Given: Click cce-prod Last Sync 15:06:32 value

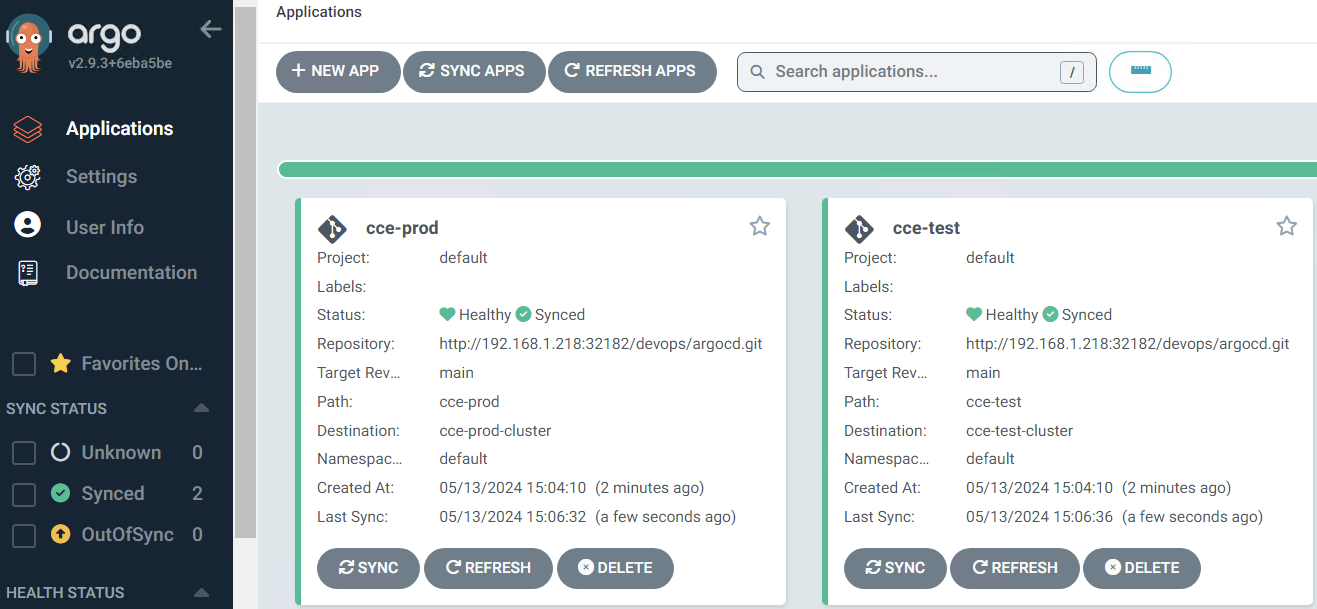Looking at the screenshot, I should pyautogui.click(x=587, y=517).
